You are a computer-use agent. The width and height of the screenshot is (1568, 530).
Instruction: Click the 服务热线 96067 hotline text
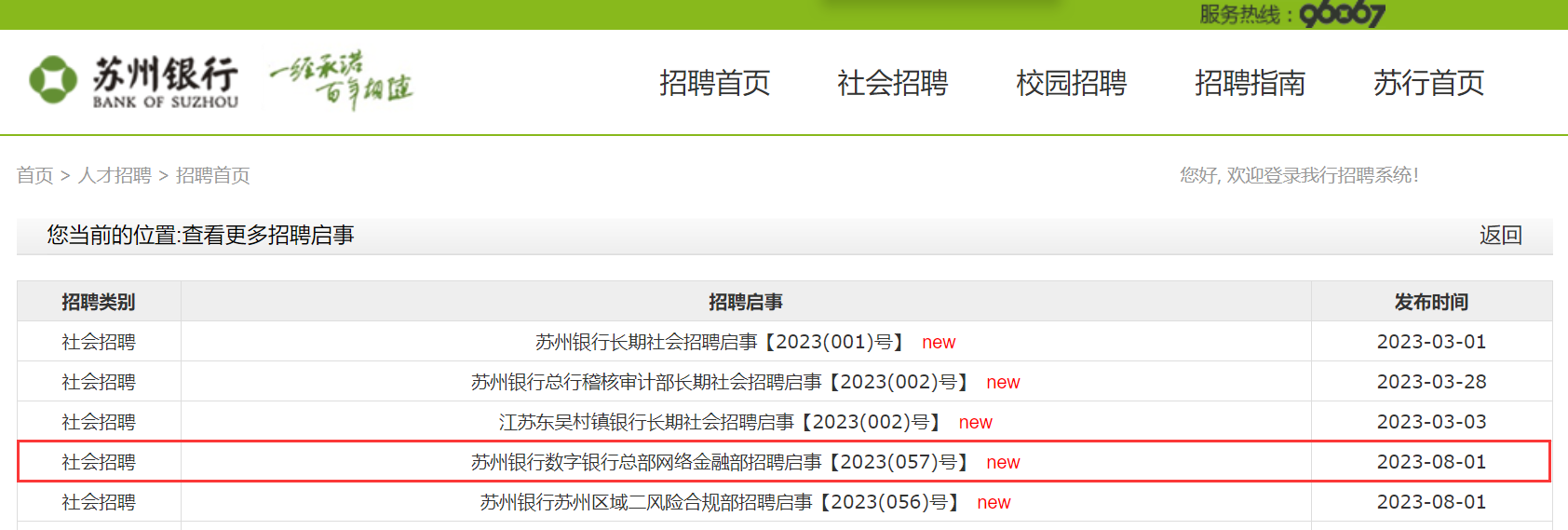(x=1292, y=14)
